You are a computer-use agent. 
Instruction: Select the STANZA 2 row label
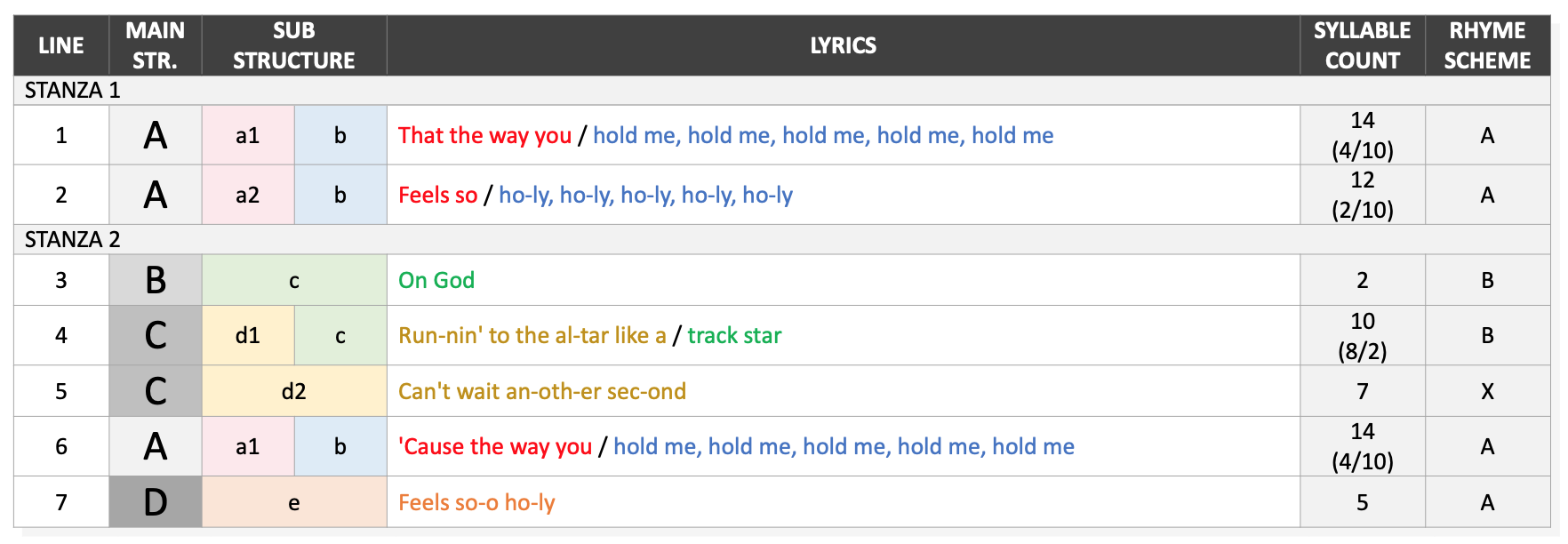(x=72, y=240)
